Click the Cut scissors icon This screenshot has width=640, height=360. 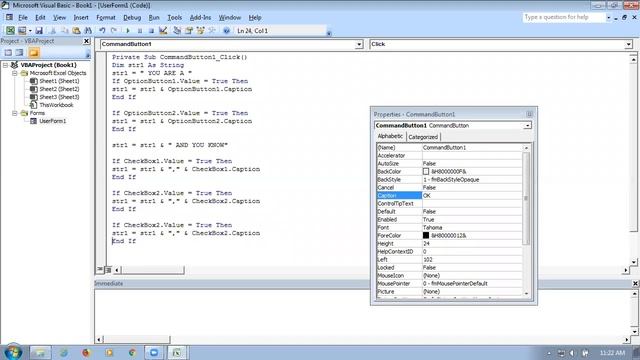click(x=53, y=31)
